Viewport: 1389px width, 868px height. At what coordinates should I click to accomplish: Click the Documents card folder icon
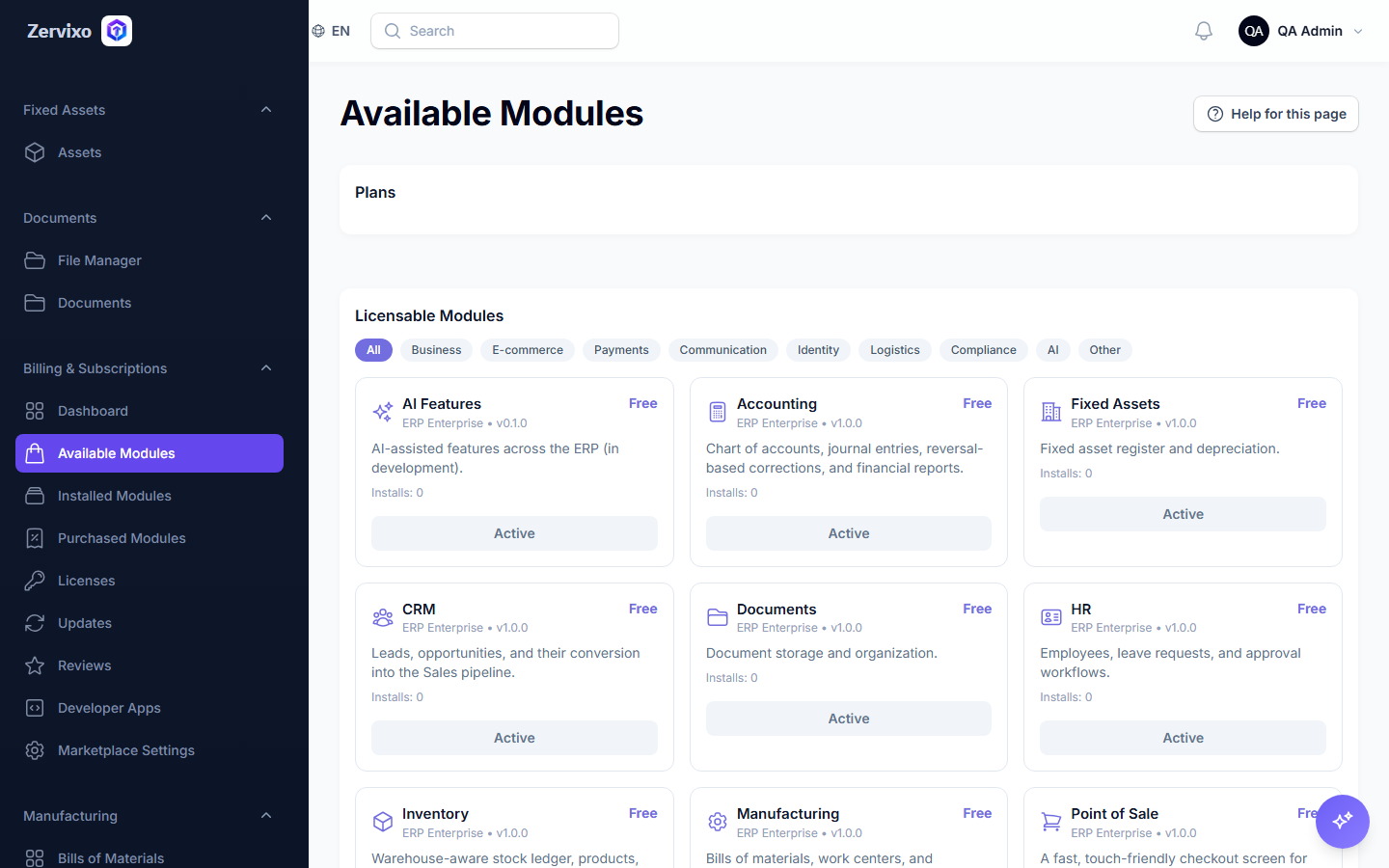tap(718, 617)
